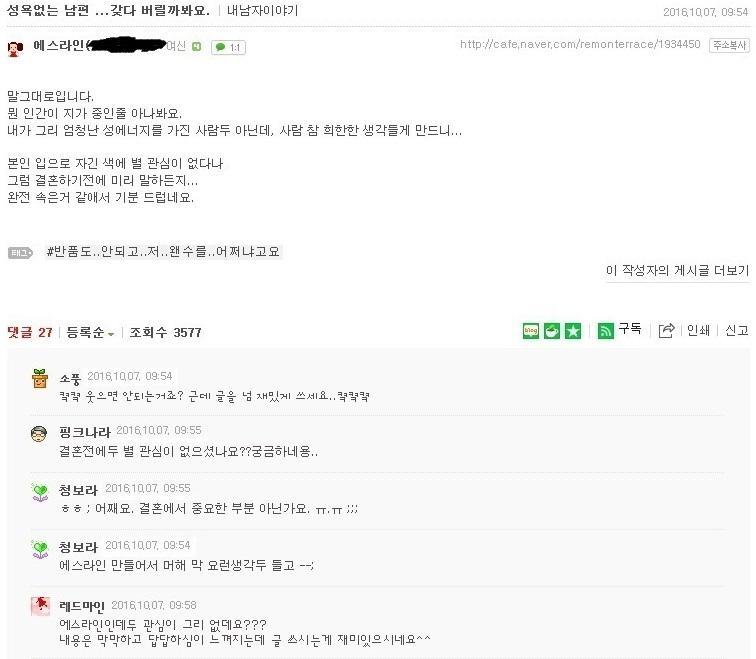The image size is (756, 659).
Task: Click 인쇄 to print the post
Action: tap(698, 330)
